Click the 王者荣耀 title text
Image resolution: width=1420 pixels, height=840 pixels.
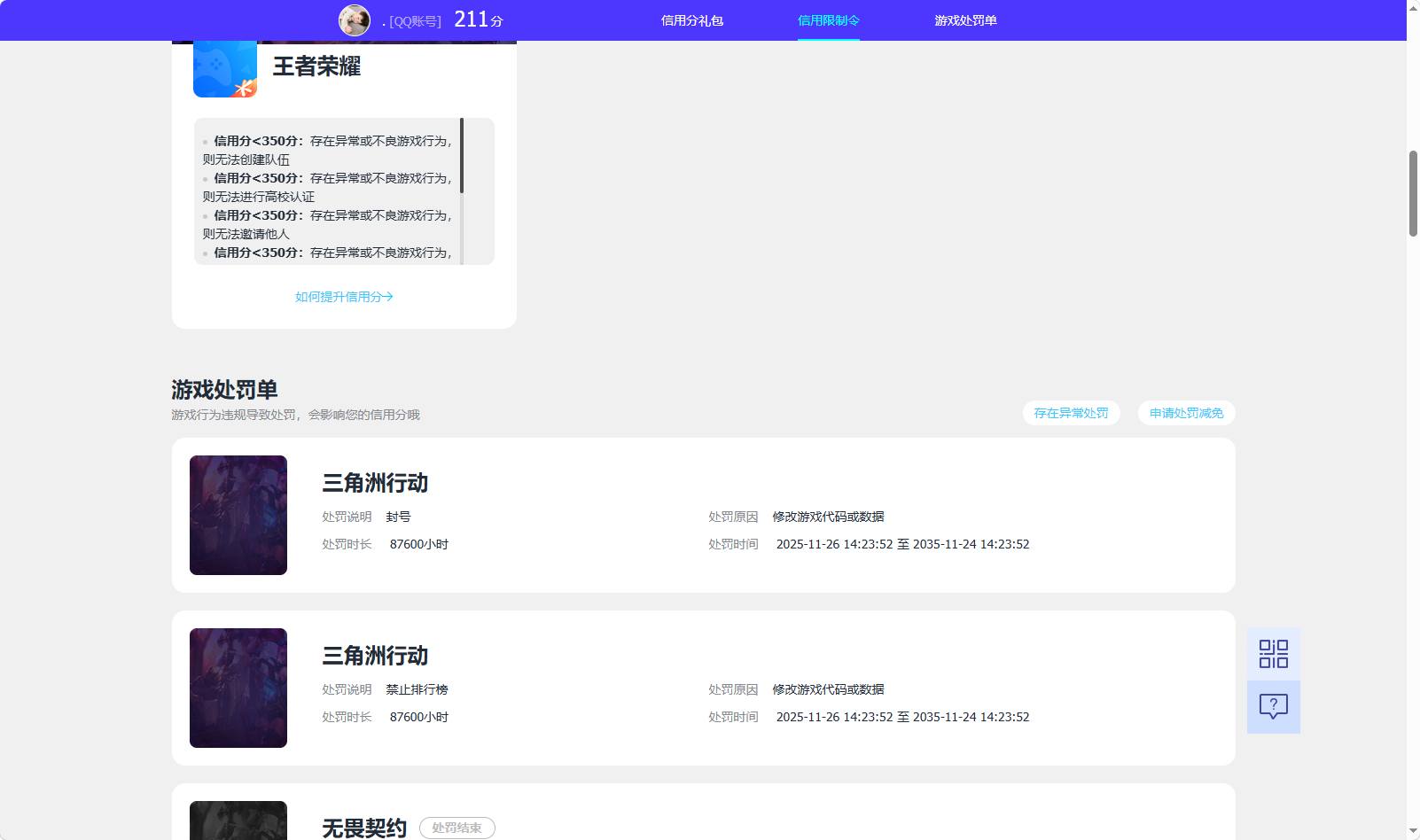316,66
